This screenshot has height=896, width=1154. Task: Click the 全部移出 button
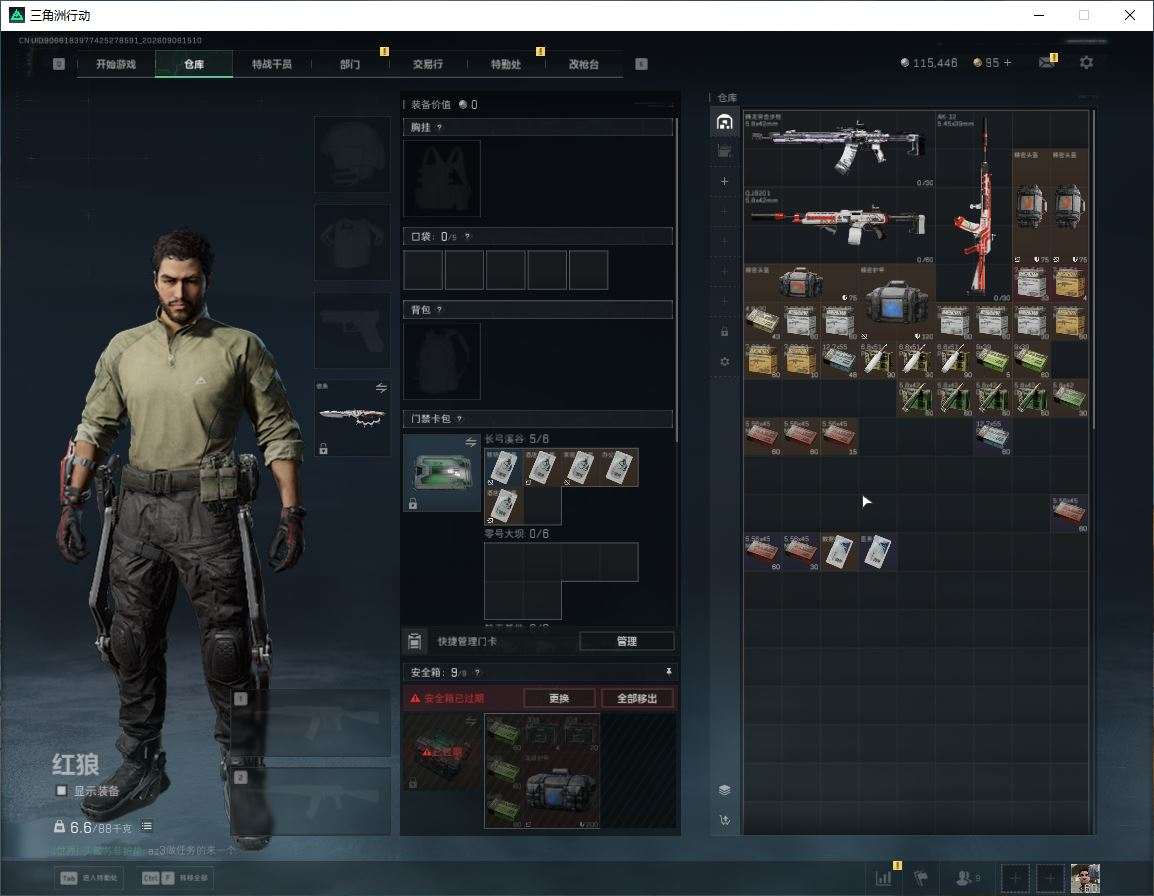[x=637, y=698]
